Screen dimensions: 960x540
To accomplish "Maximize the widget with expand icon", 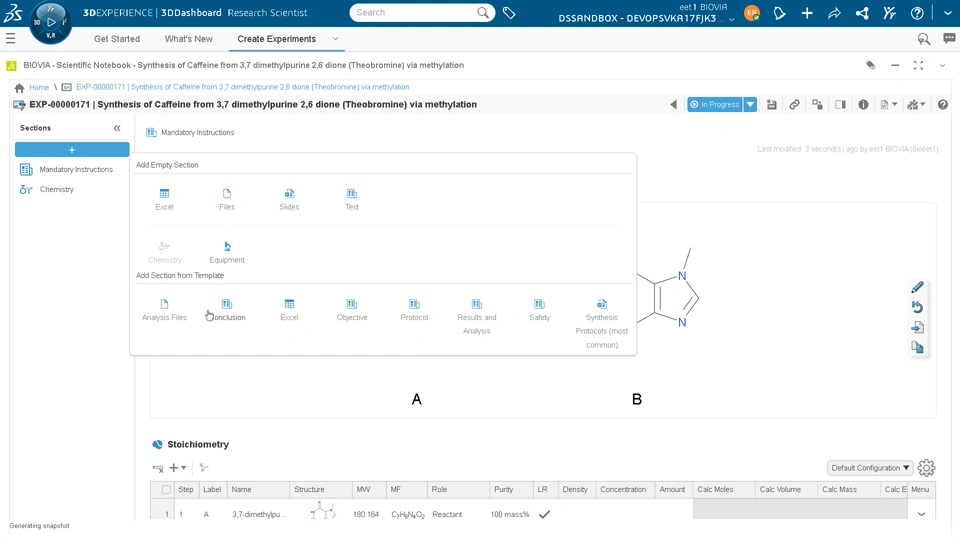I will pos(918,66).
